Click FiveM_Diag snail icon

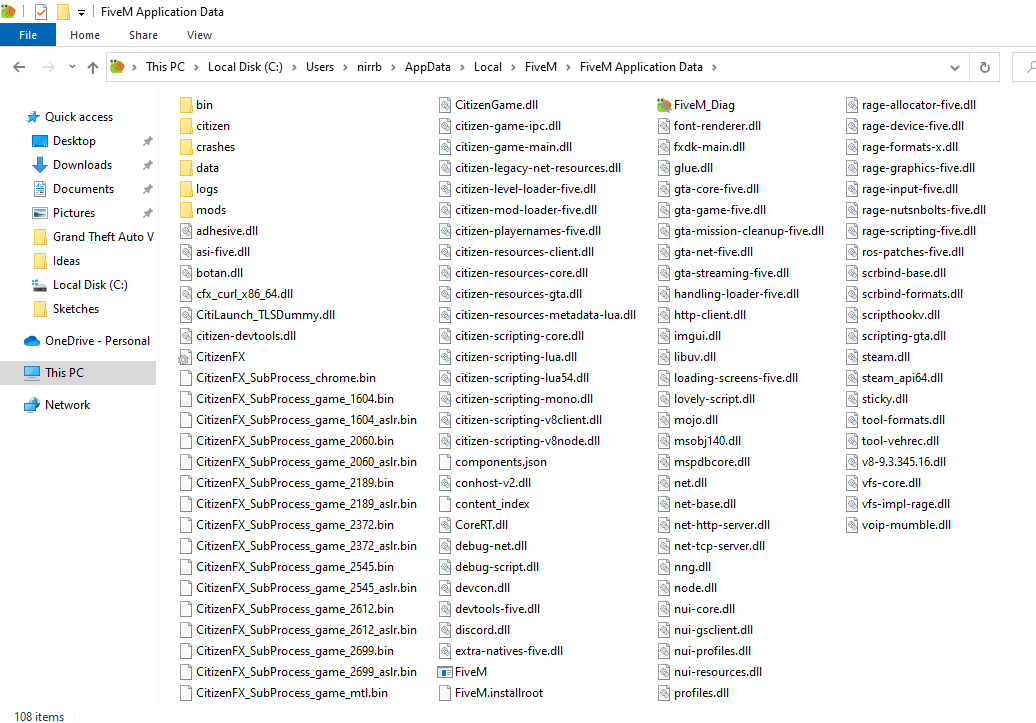tap(664, 105)
